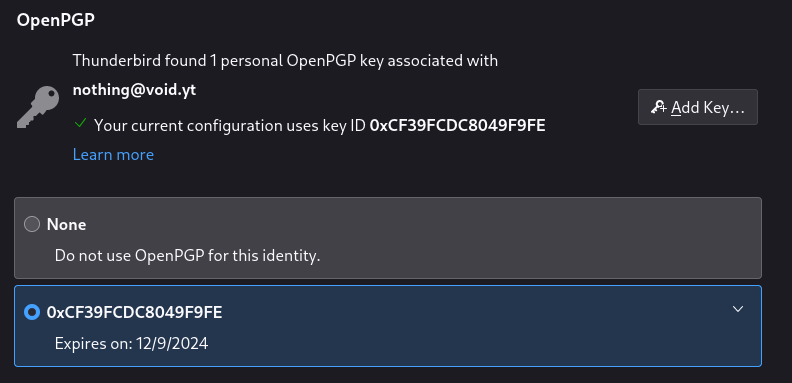The width and height of the screenshot is (792, 383).
Task: Expand key details with the chevron arrow
Action: [738, 309]
